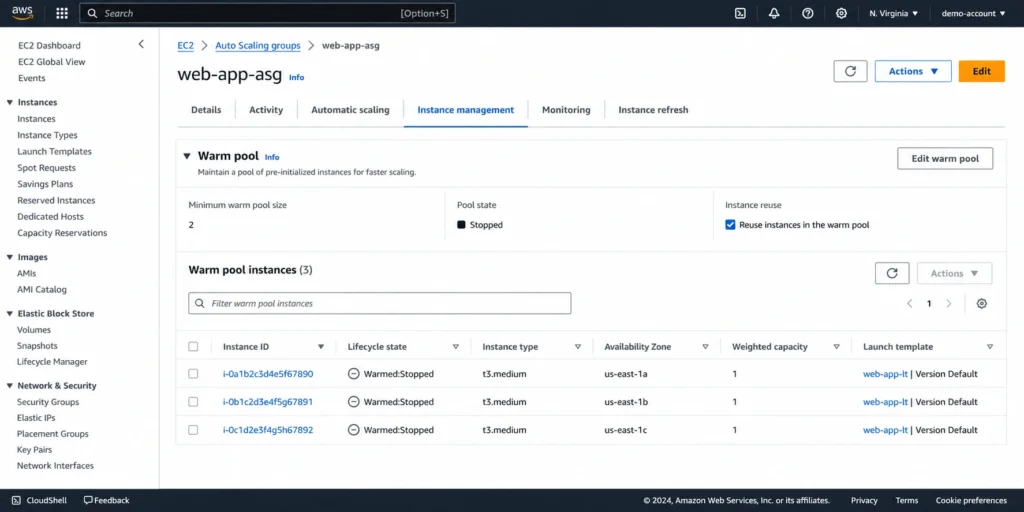Switch to the Instance refresh tab
The image size is (1024, 512).
click(653, 110)
